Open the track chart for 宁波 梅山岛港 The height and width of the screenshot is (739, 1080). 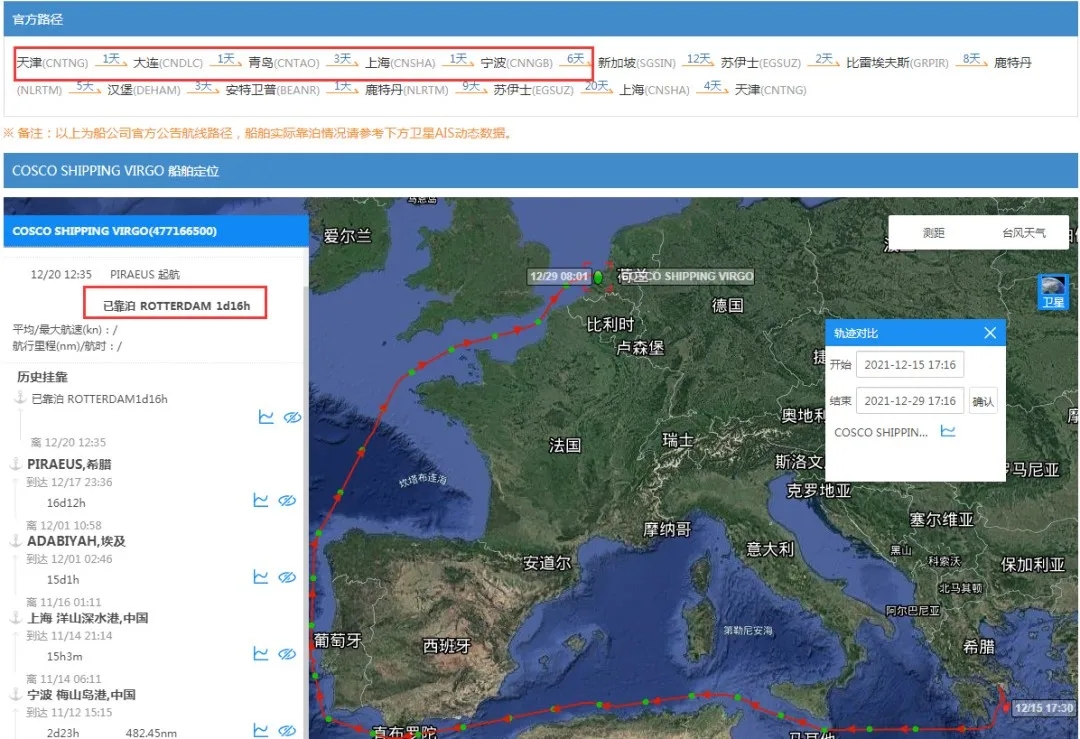tap(260, 729)
